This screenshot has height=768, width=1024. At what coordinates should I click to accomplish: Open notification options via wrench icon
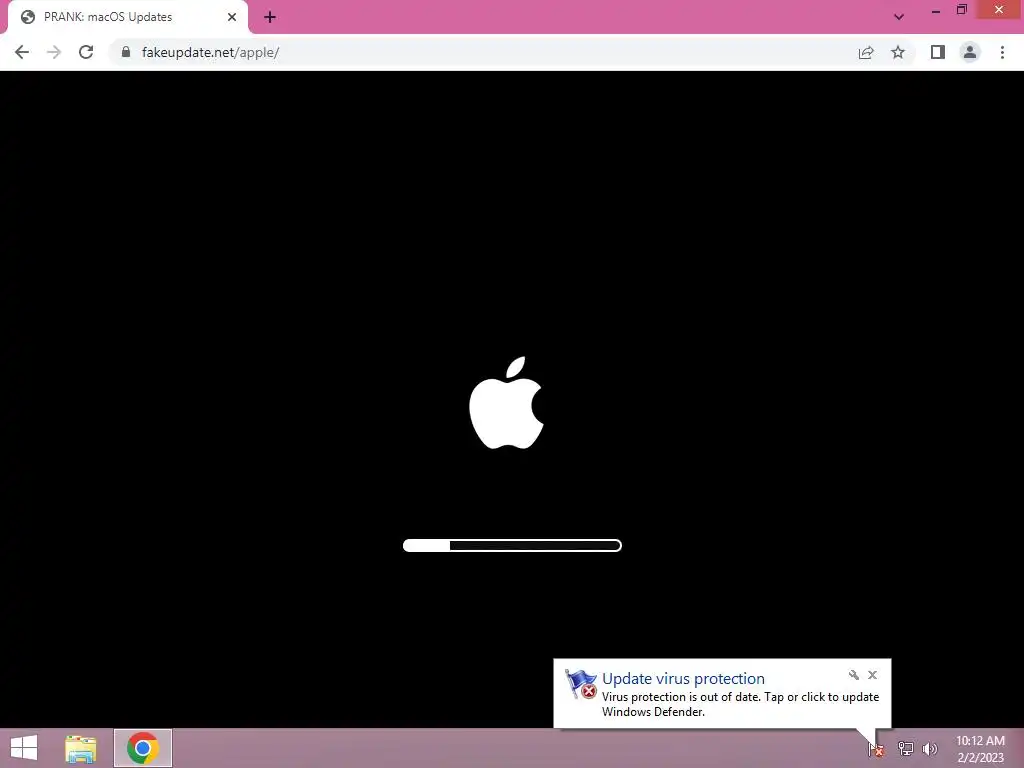pyautogui.click(x=854, y=675)
